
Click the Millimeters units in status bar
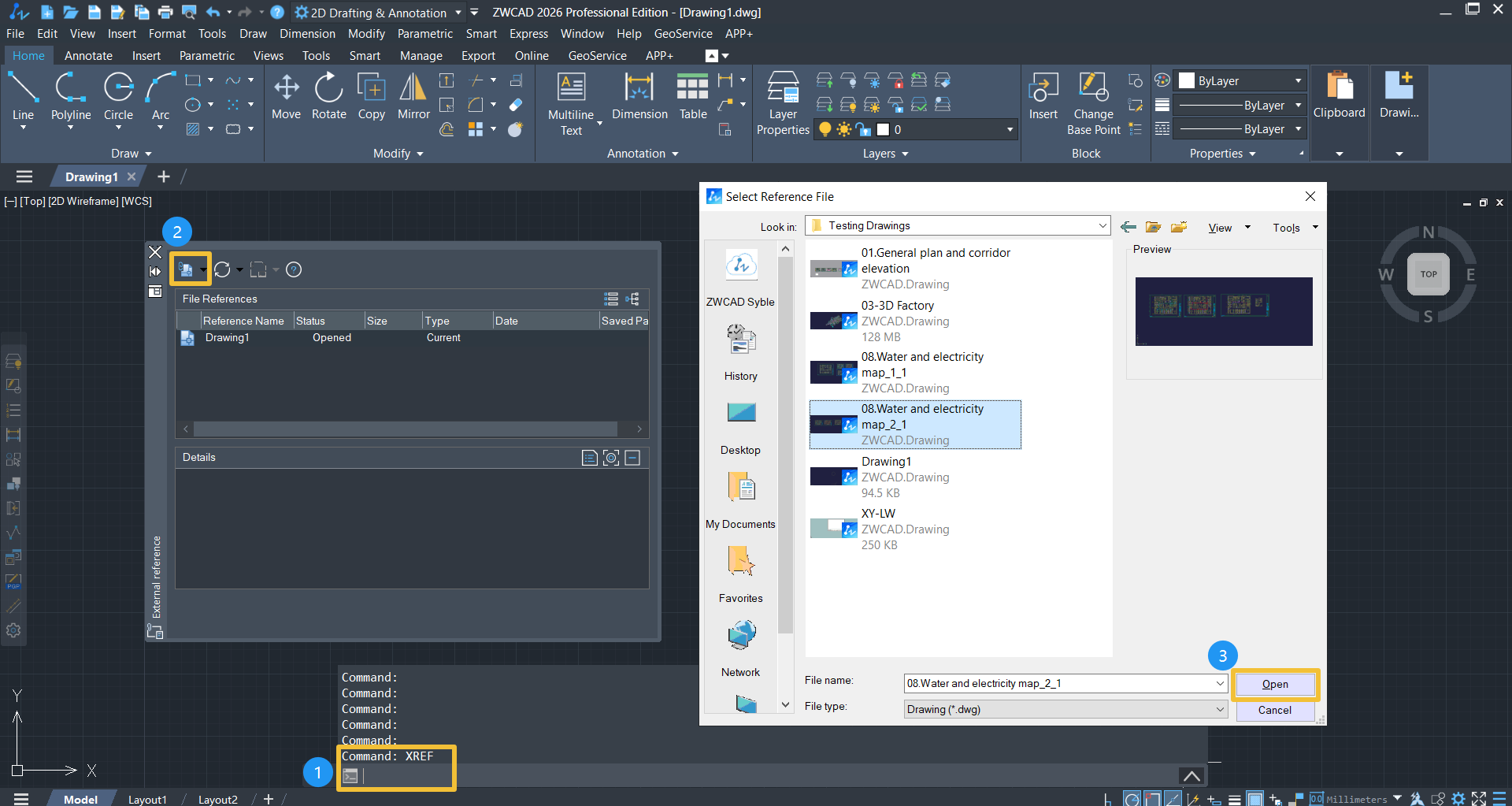point(1356,799)
